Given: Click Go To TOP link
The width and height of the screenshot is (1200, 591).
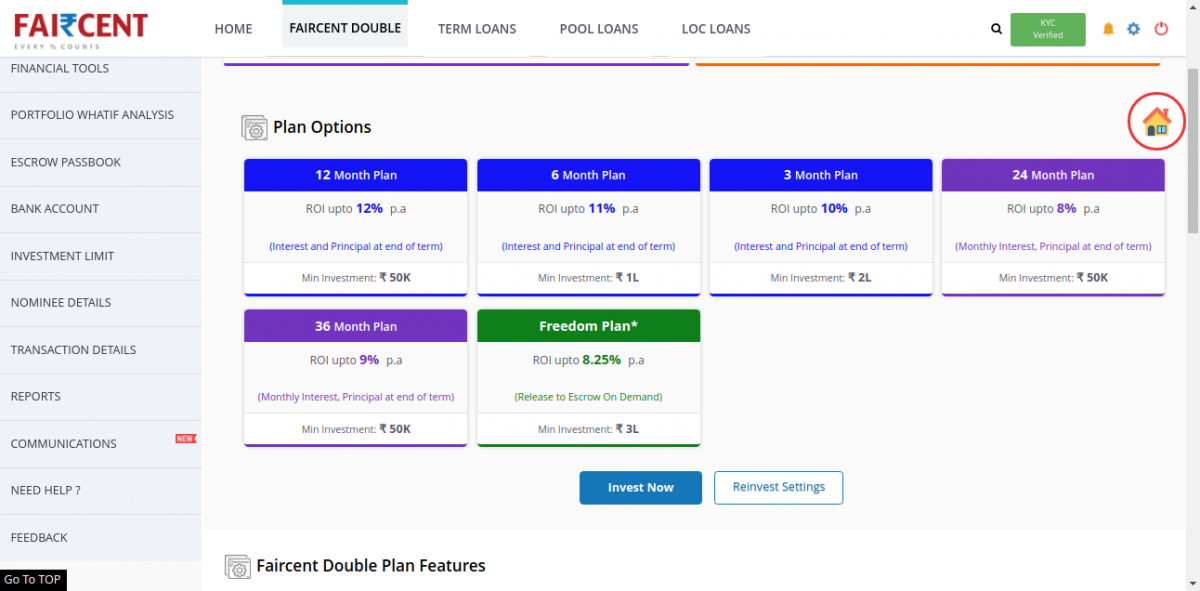Looking at the screenshot, I should pyautogui.click(x=32, y=580).
